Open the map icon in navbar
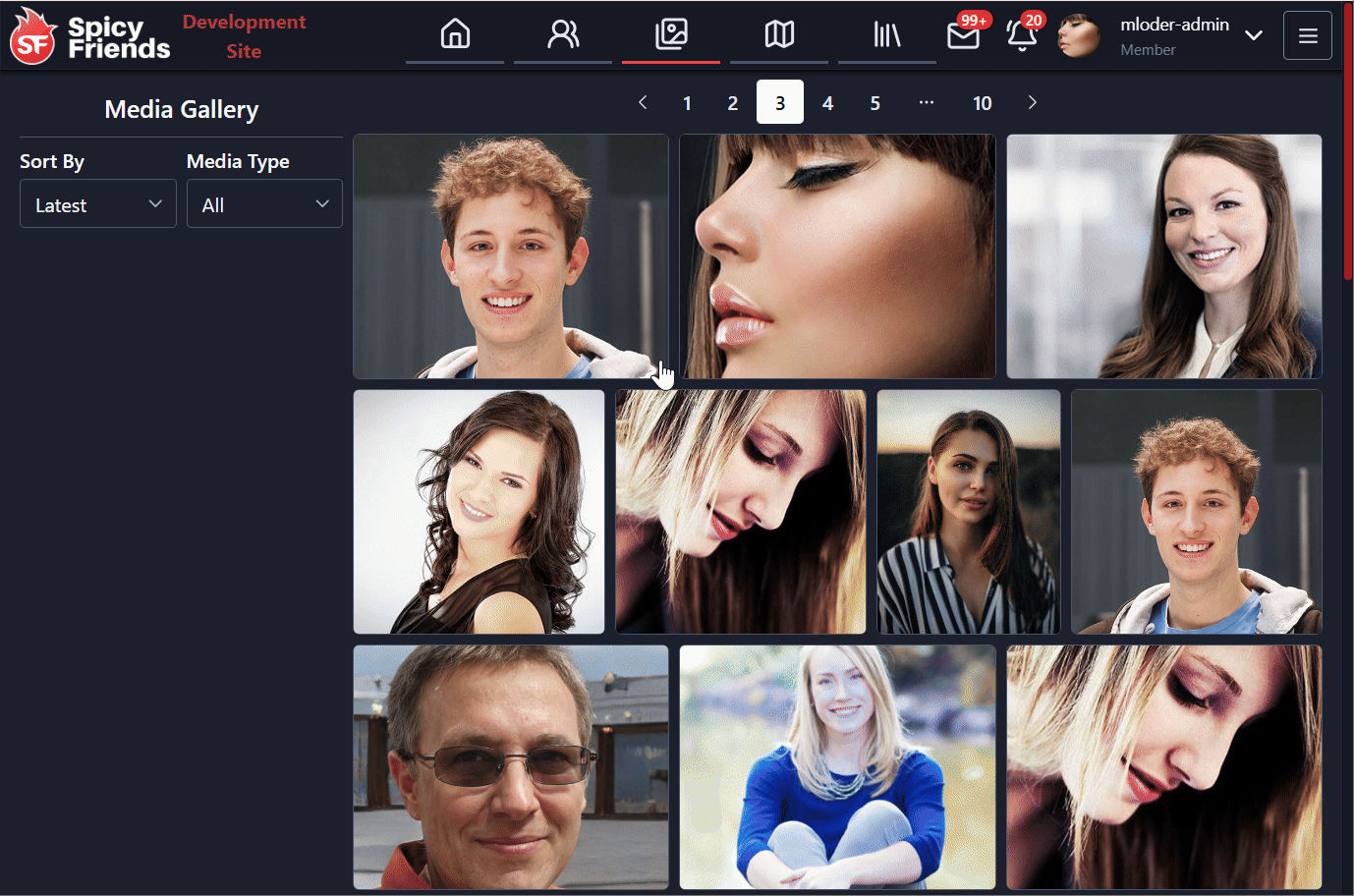 click(779, 35)
